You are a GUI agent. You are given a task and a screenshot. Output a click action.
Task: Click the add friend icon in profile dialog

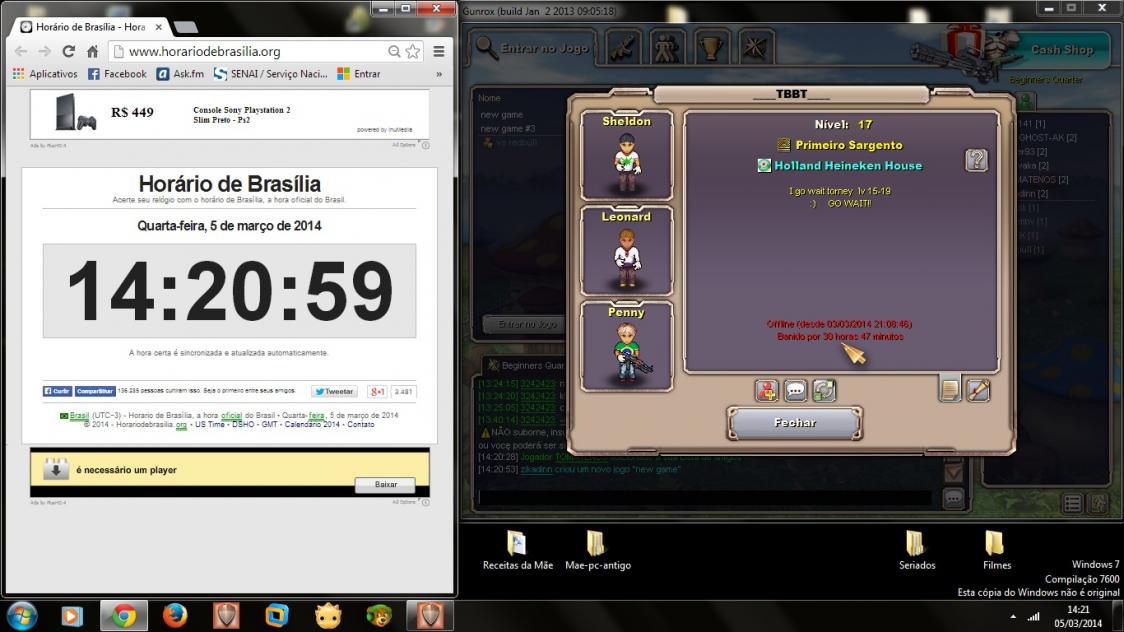(x=767, y=390)
